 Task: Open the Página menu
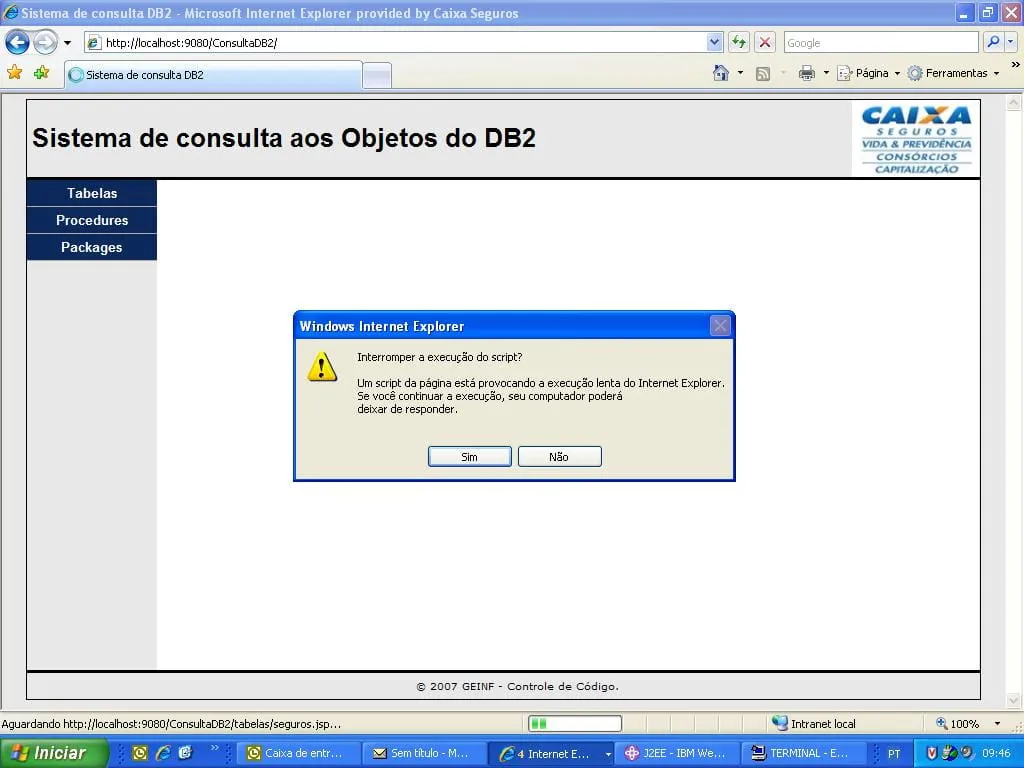(869, 73)
